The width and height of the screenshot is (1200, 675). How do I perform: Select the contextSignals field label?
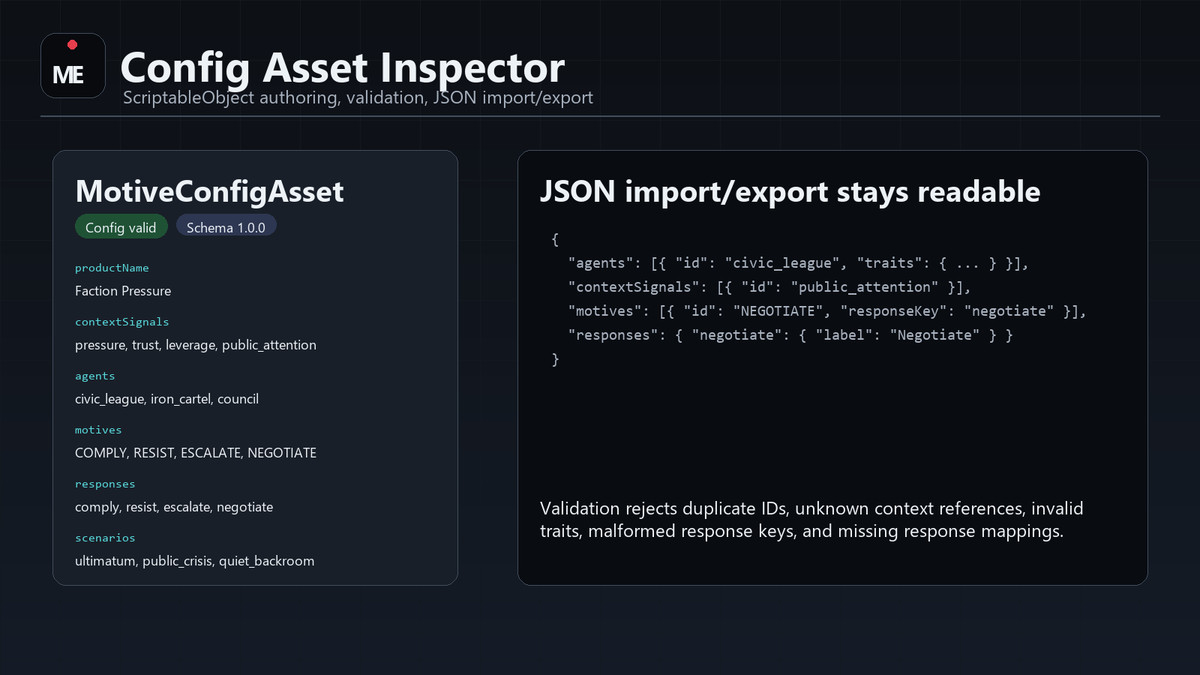point(122,322)
